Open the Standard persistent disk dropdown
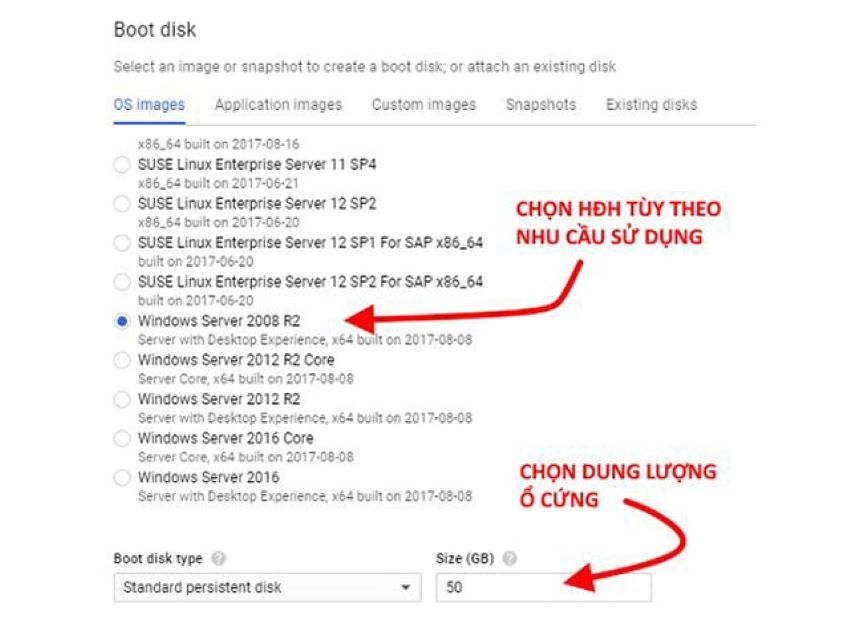Image resolution: width=850 pixels, height=638 pixels. 267,587
